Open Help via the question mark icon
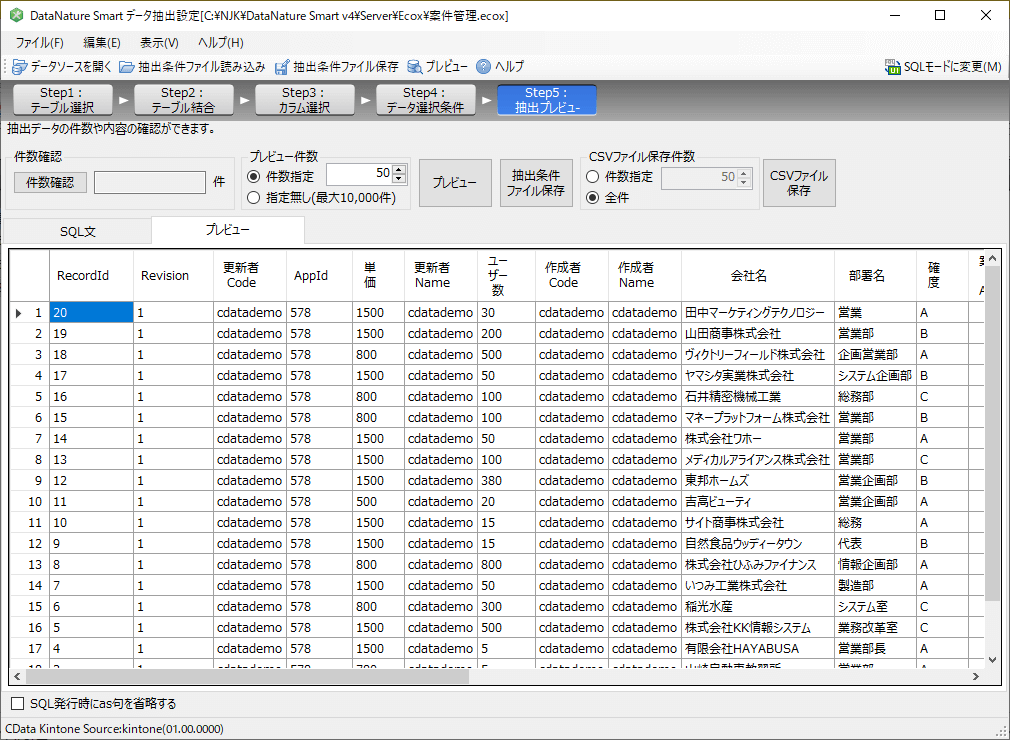1010x740 pixels. pyautogui.click(x=484, y=67)
